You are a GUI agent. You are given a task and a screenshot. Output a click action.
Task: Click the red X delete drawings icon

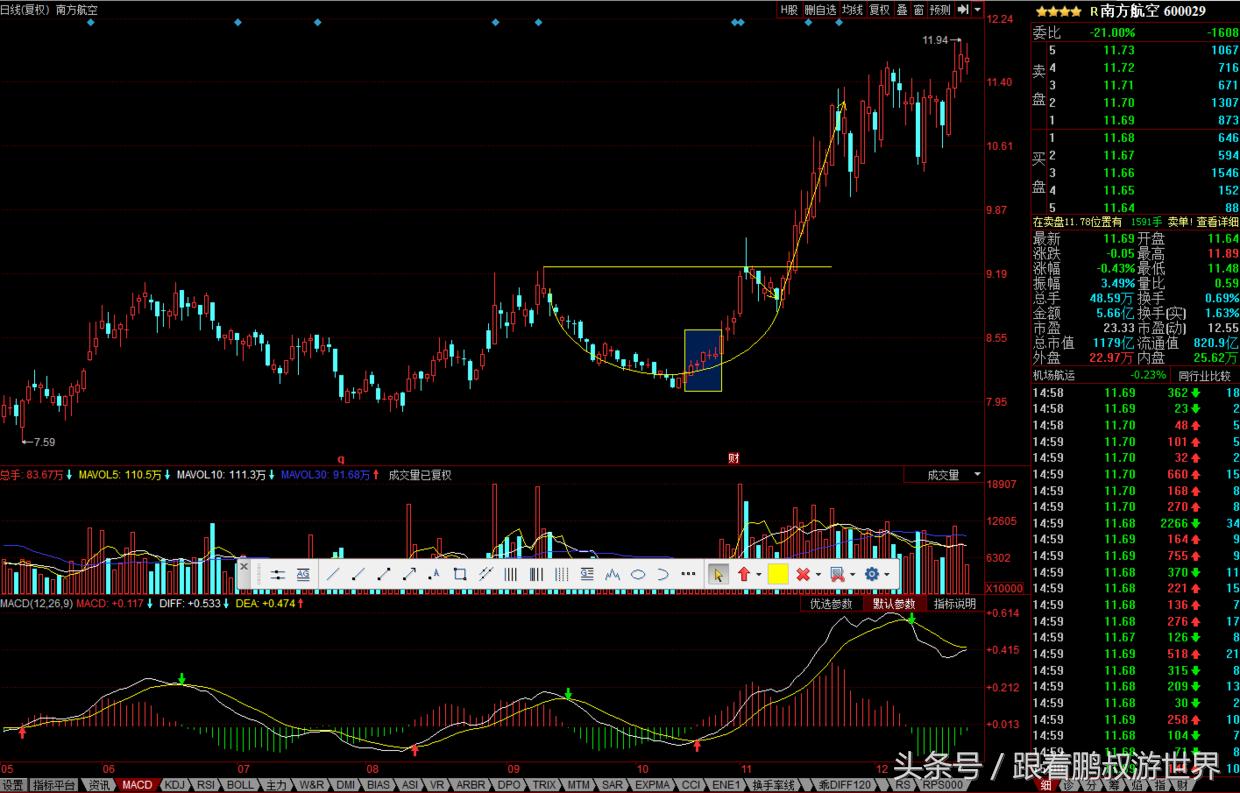point(803,574)
